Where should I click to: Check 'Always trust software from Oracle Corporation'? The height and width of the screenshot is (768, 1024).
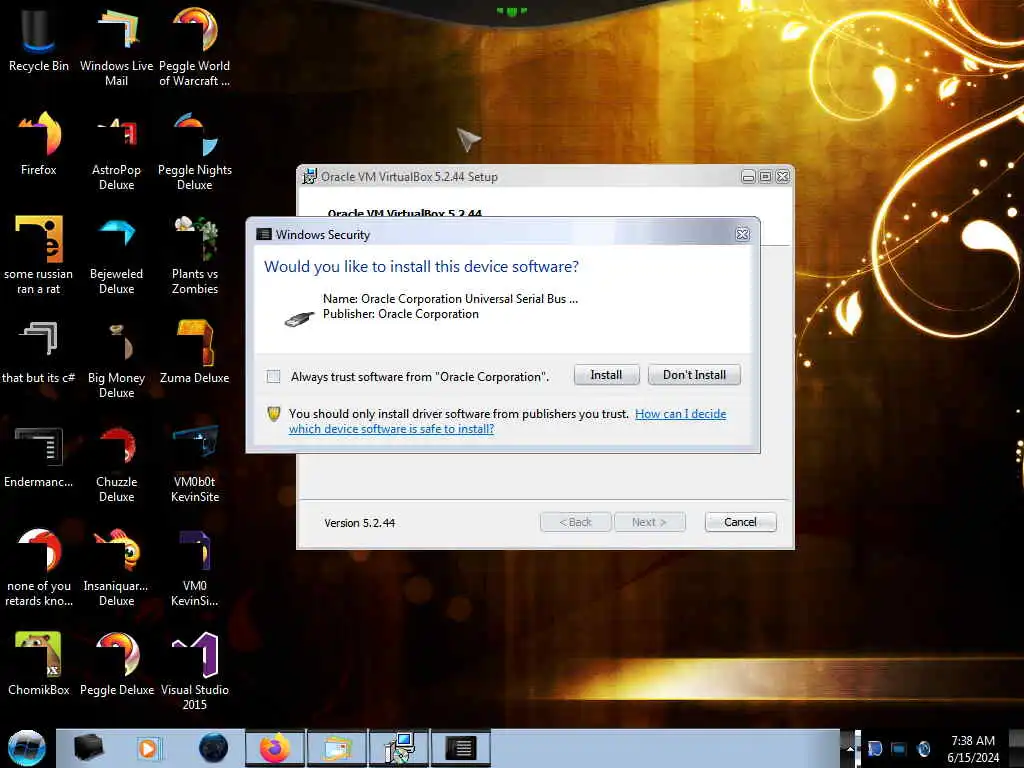pyautogui.click(x=274, y=376)
